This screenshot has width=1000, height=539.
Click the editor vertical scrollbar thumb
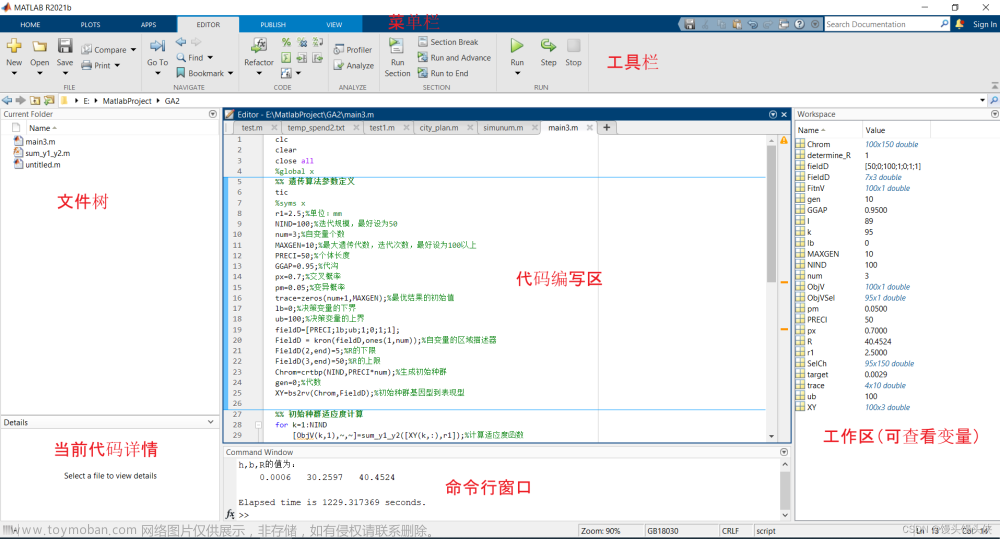coord(771,214)
